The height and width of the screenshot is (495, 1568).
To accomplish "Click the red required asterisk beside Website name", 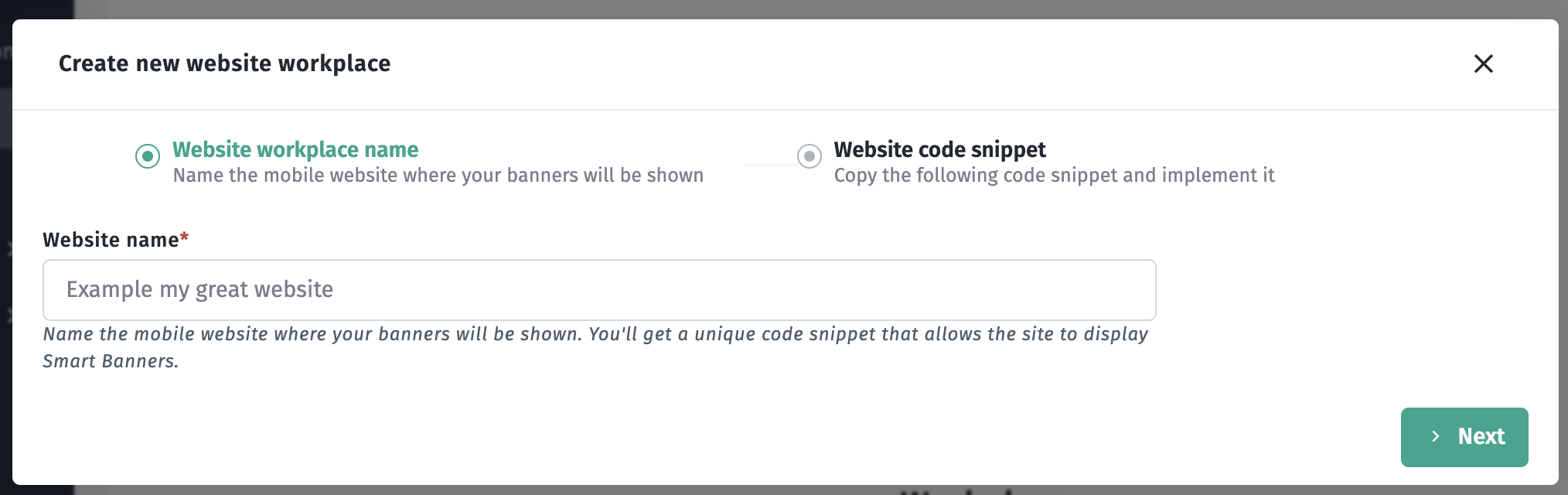I will (185, 237).
